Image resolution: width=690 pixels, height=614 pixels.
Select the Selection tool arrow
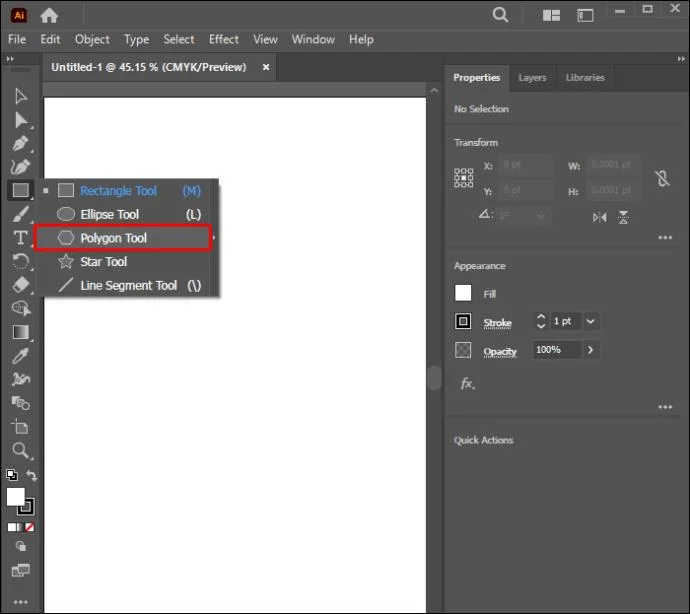(20, 96)
